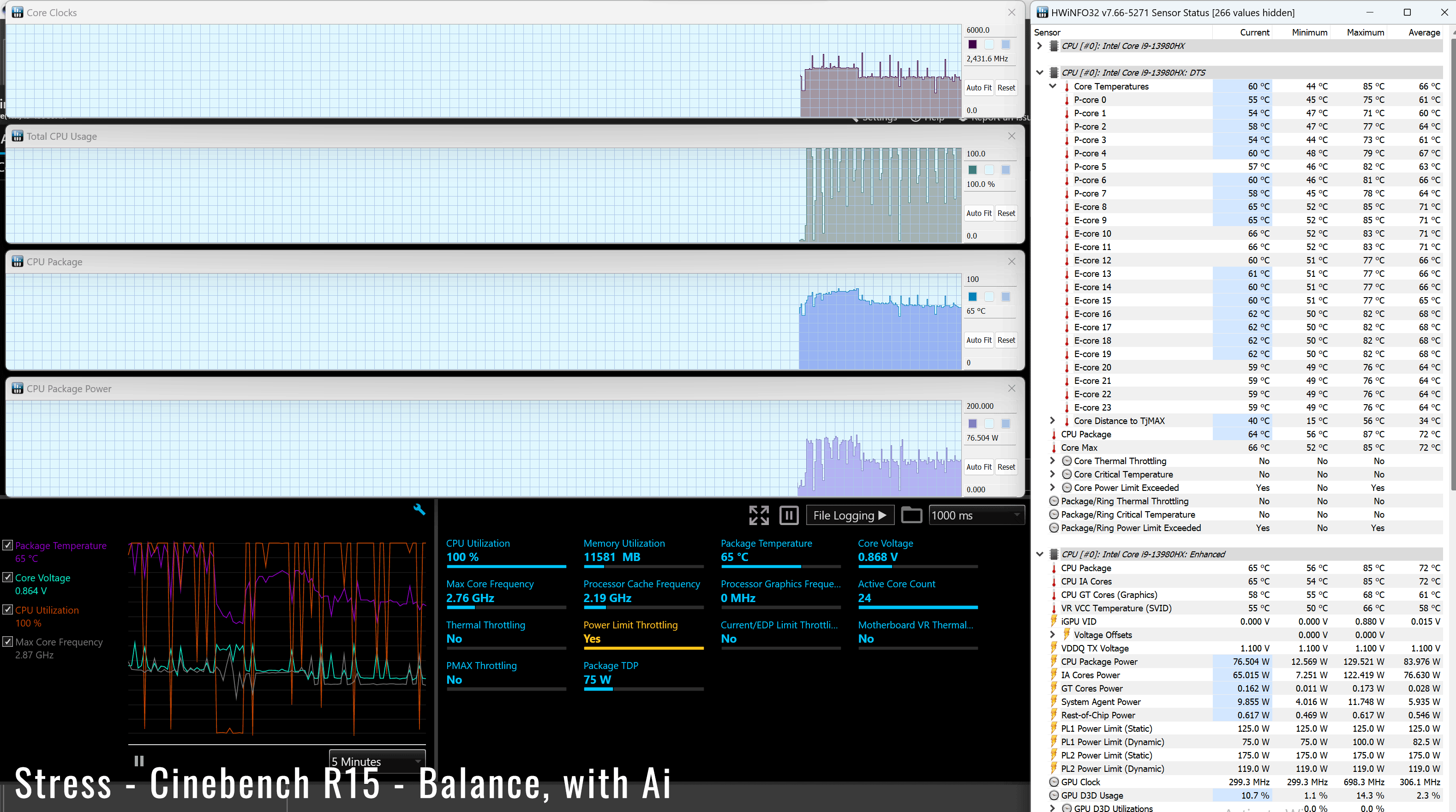Viewport: 1456px width, 812px height.
Task: Start File Logging
Action: (850, 515)
